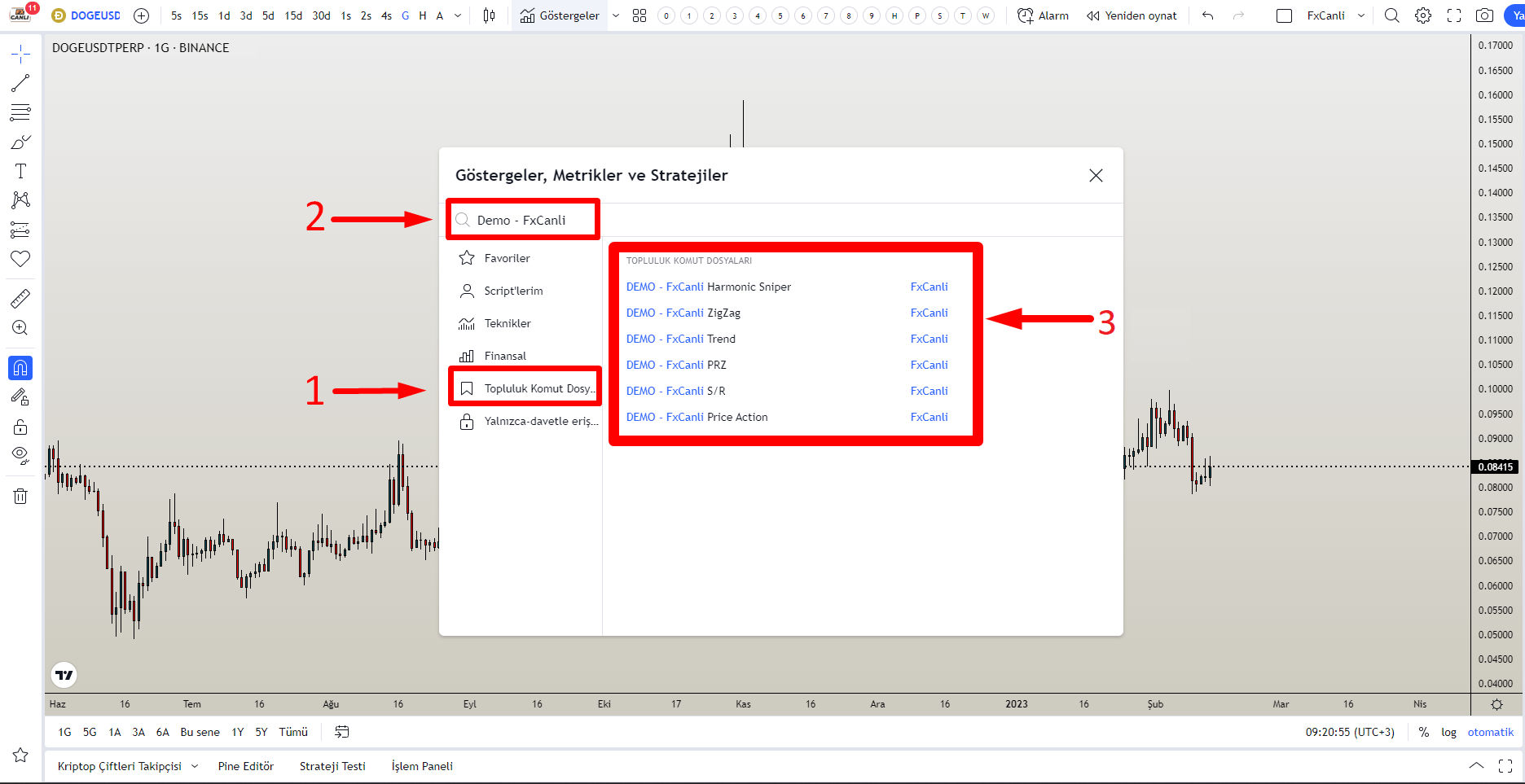
Task: Expand the indicators favorites dropdown arrow
Action: [x=616, y=15]
